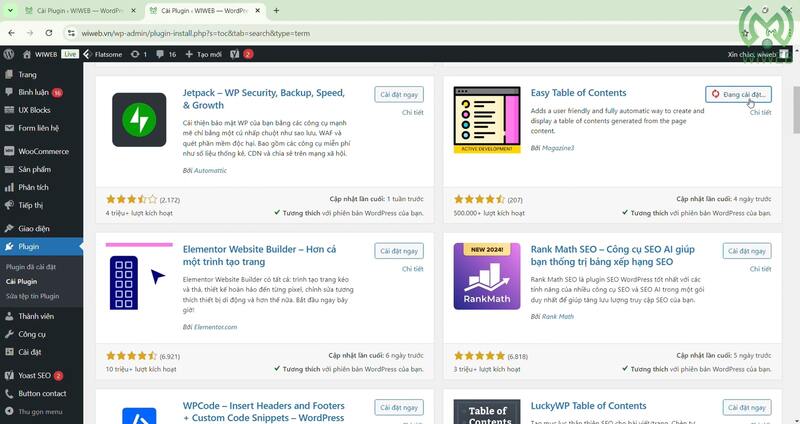Click the RankMath plugin thumbnail
This screenshot has width=800, height=424.
(x=487, y=276)
